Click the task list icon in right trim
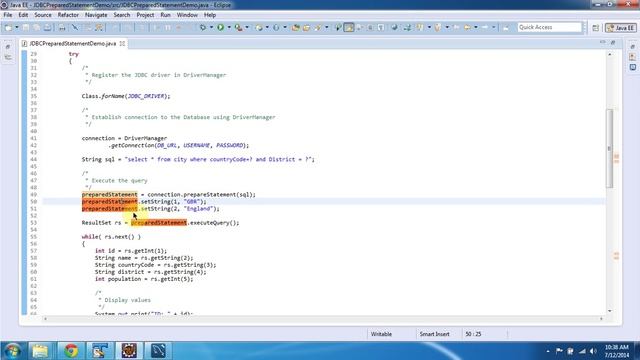Image resolution: width=640 pixels, height=360 pixels. (x=633, y=57)
